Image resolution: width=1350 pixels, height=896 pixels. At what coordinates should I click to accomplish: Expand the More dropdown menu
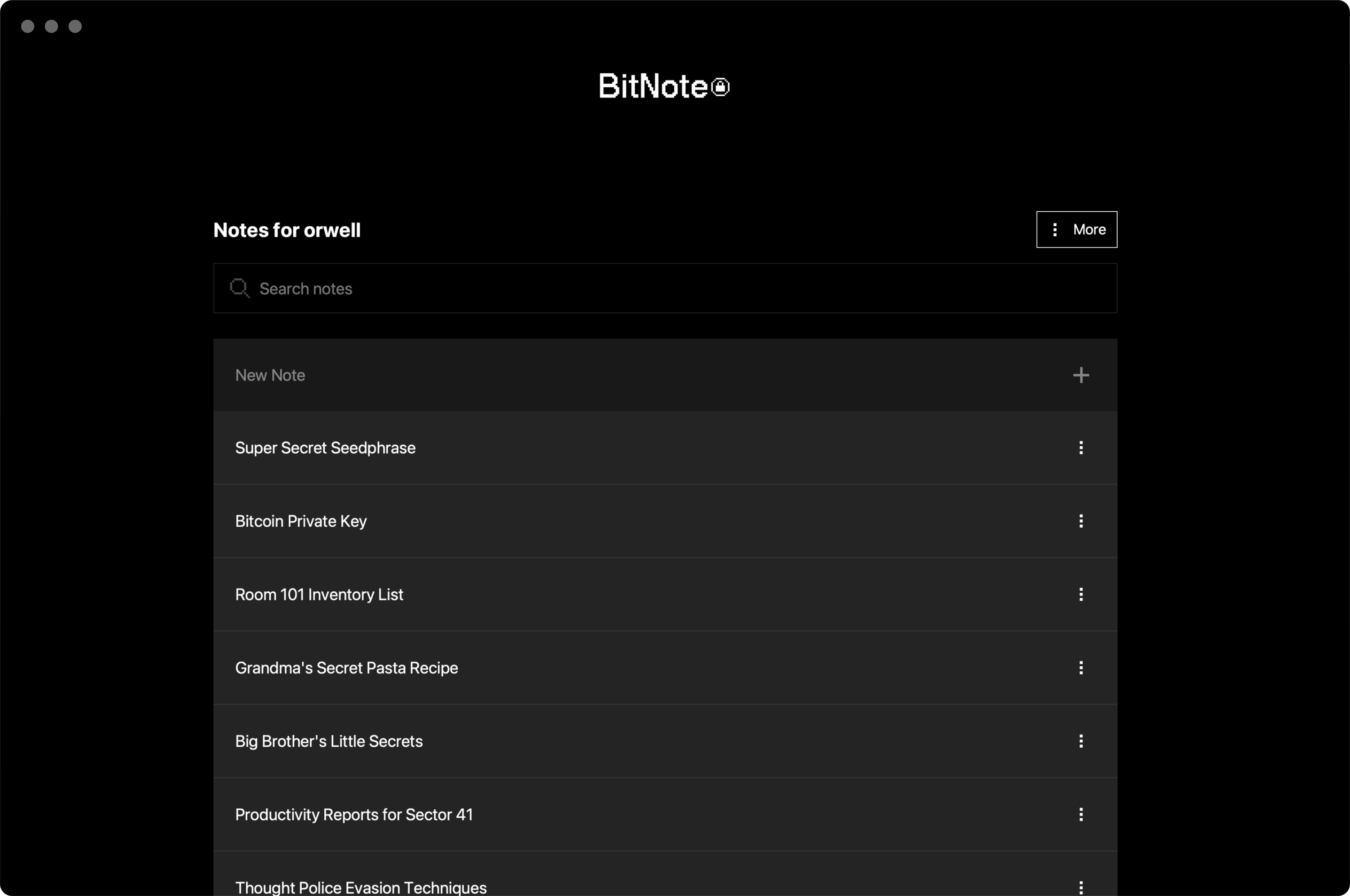click(x=1076, y=230)
